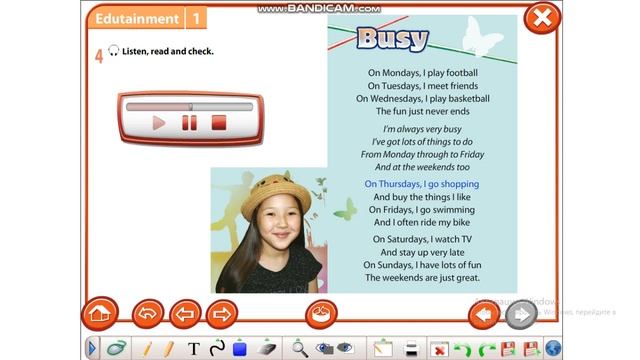Pause the audio track

(x=189, y=122)
